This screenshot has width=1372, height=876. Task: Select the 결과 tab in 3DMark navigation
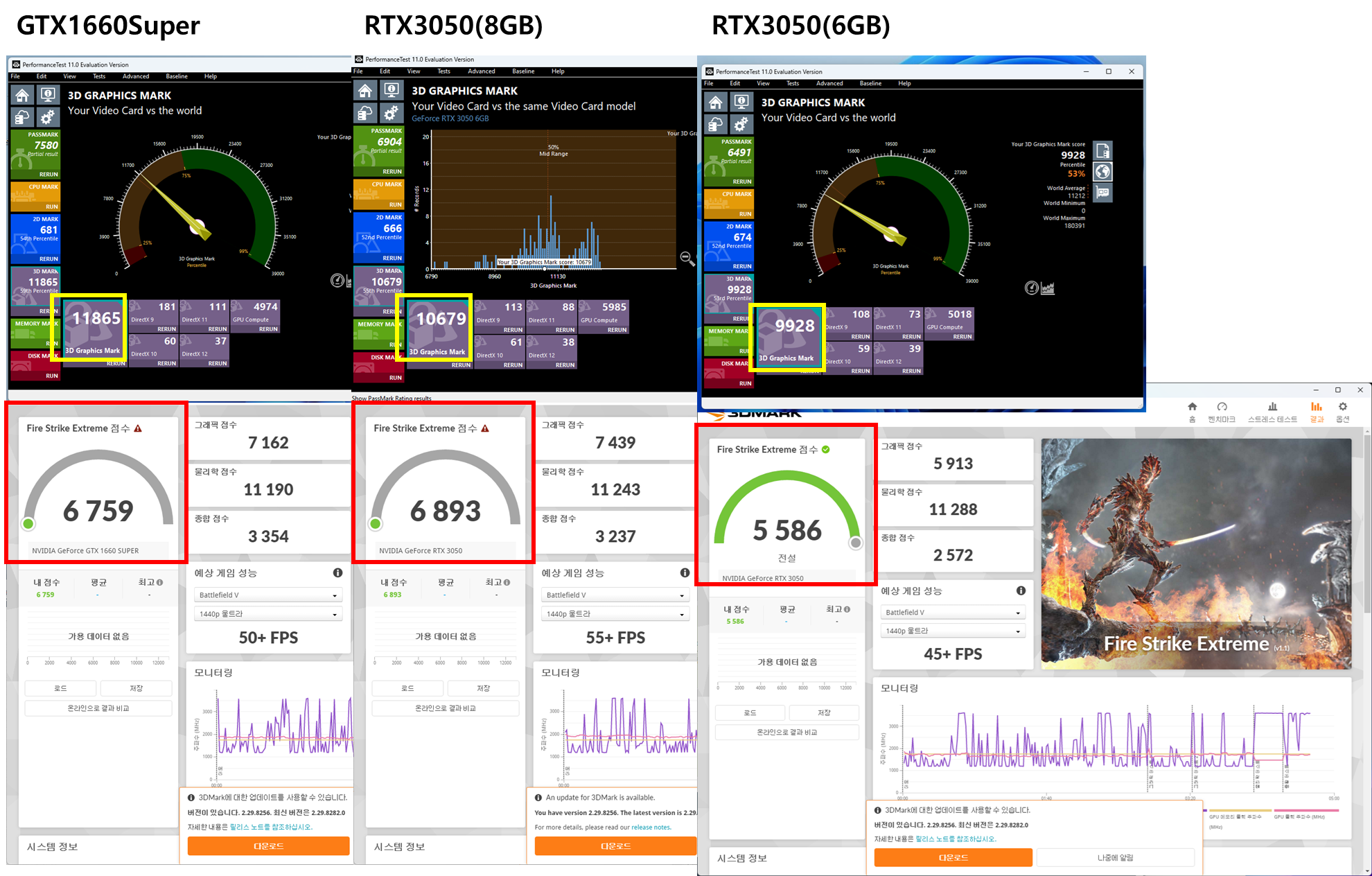pyautogui.click(x=1317, y=412)
